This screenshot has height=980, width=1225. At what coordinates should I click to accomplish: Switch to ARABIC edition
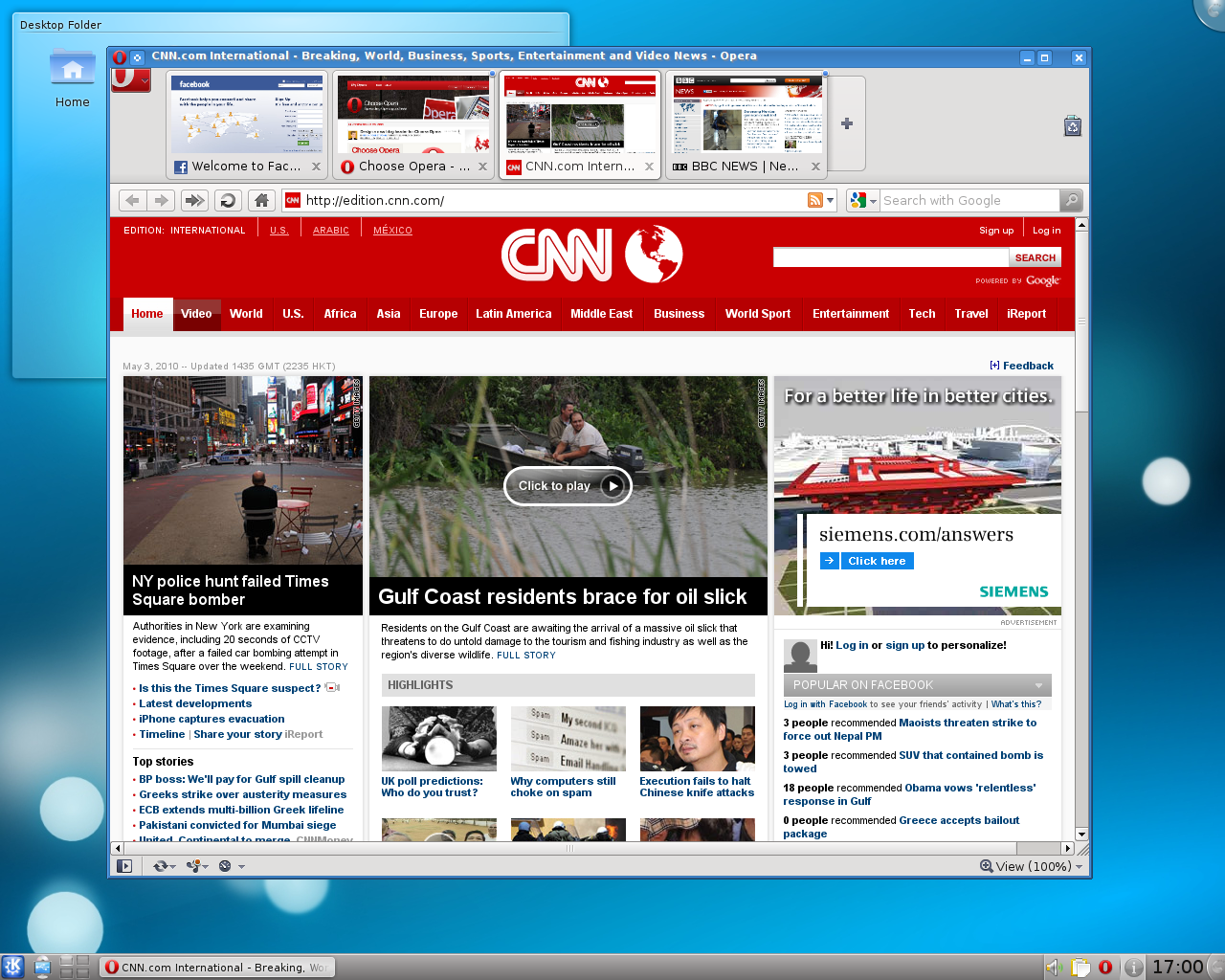(x=331, y=231)
